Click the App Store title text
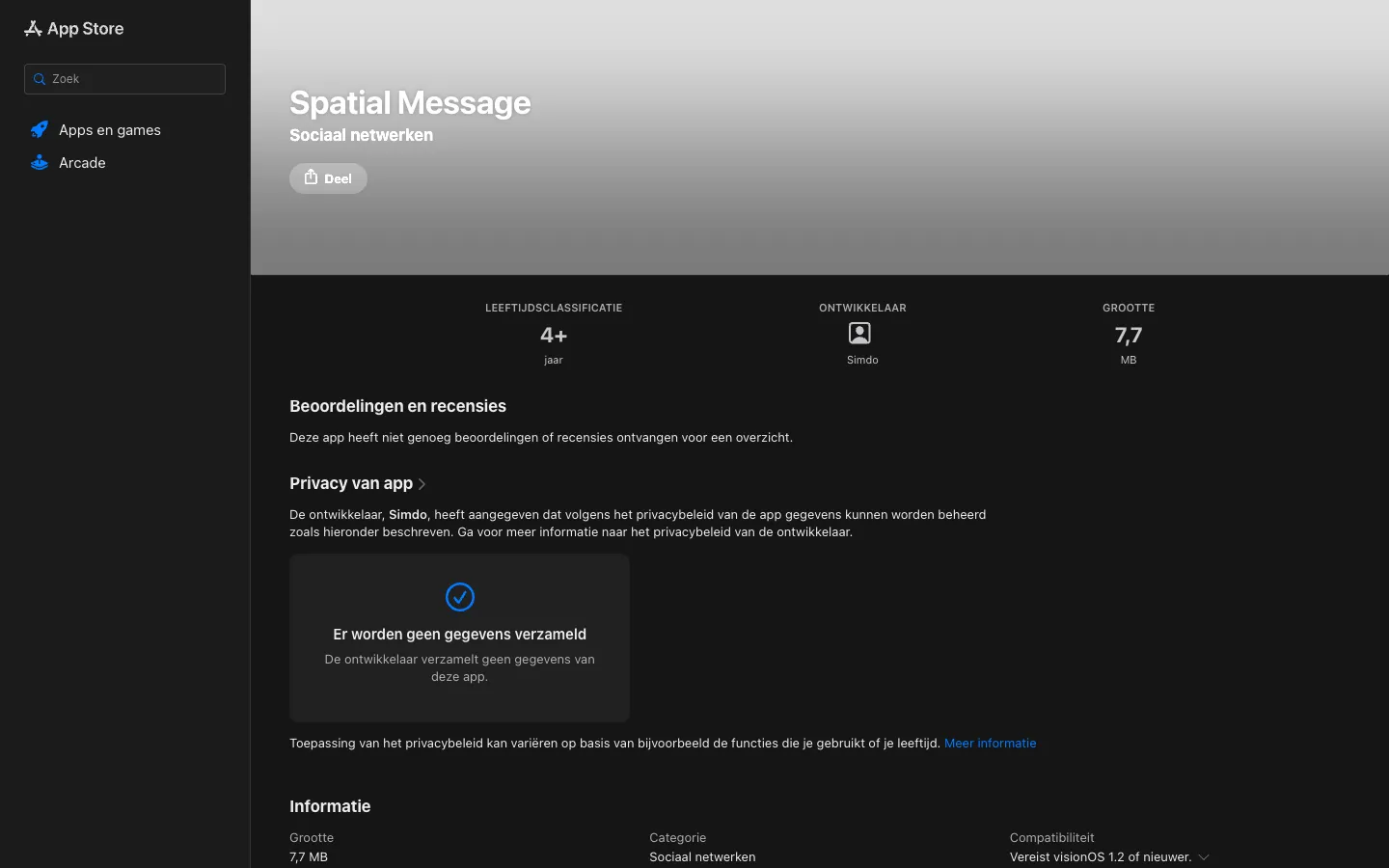 [86, 29]
